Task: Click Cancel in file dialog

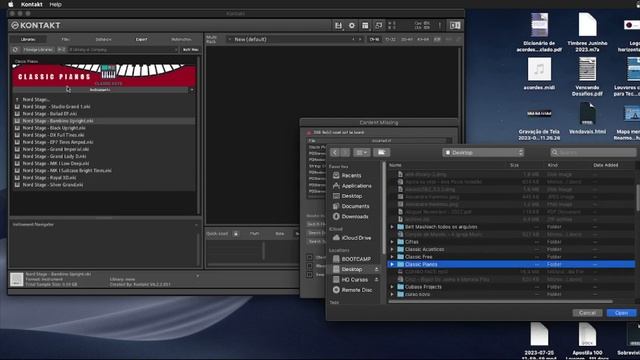Action: 587,313
